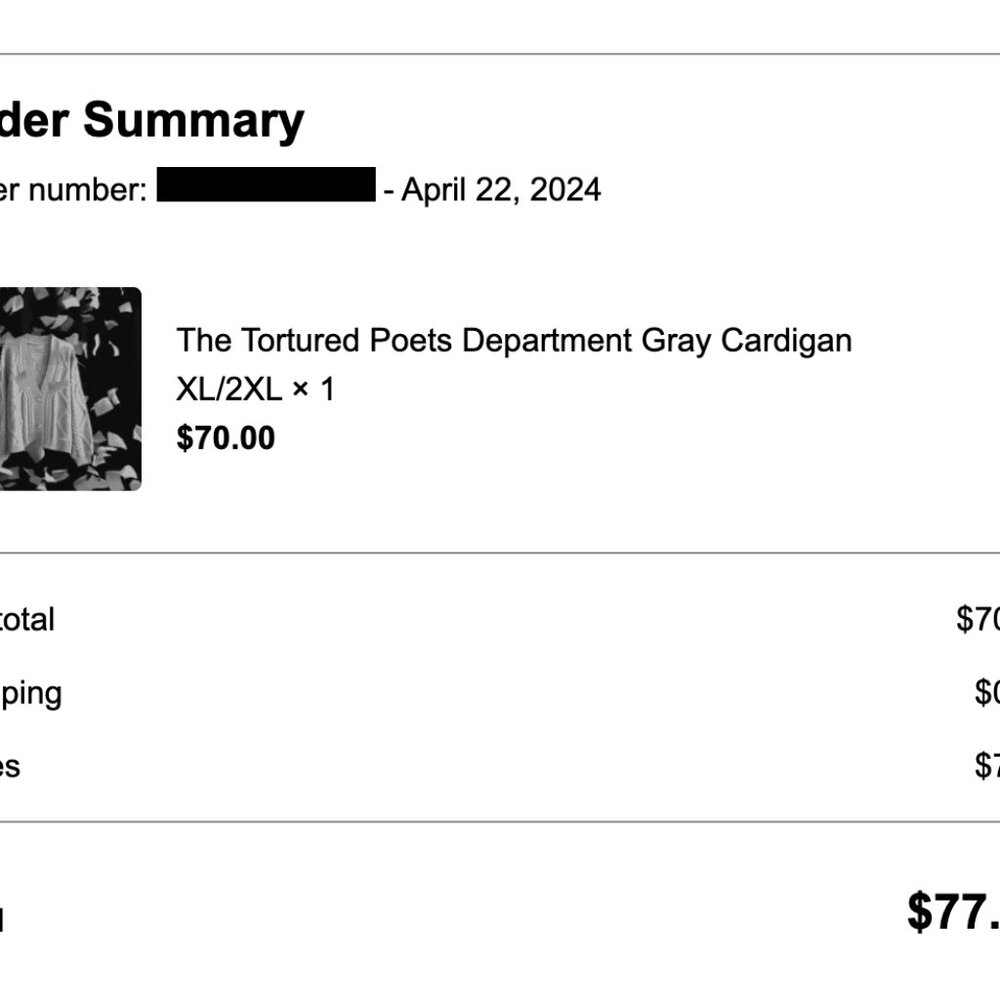
Task: Click the gray cardigan product thumbnail
Action: [70, 389]
